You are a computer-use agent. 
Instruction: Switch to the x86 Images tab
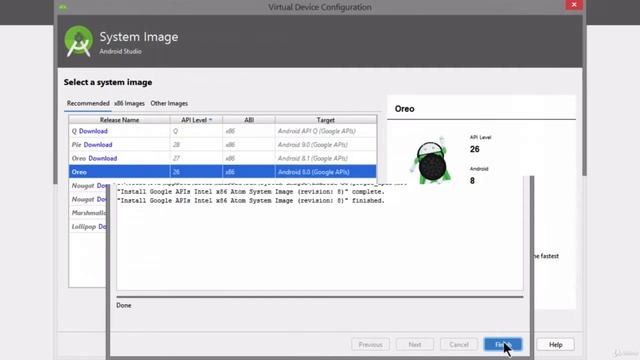click(x=129, y=103)
